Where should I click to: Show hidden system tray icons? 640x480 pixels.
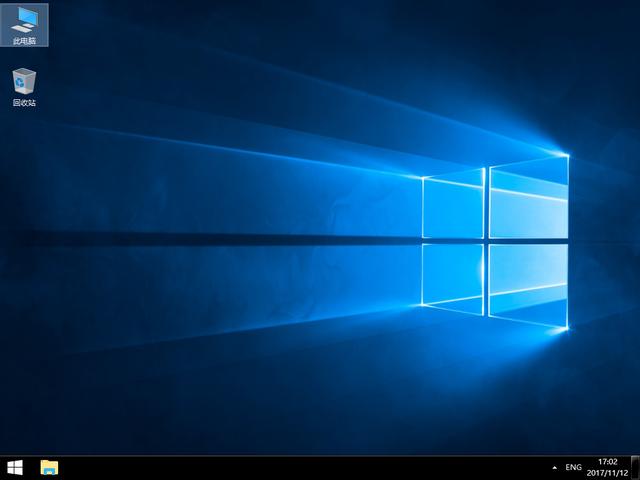tap(554, 468)
